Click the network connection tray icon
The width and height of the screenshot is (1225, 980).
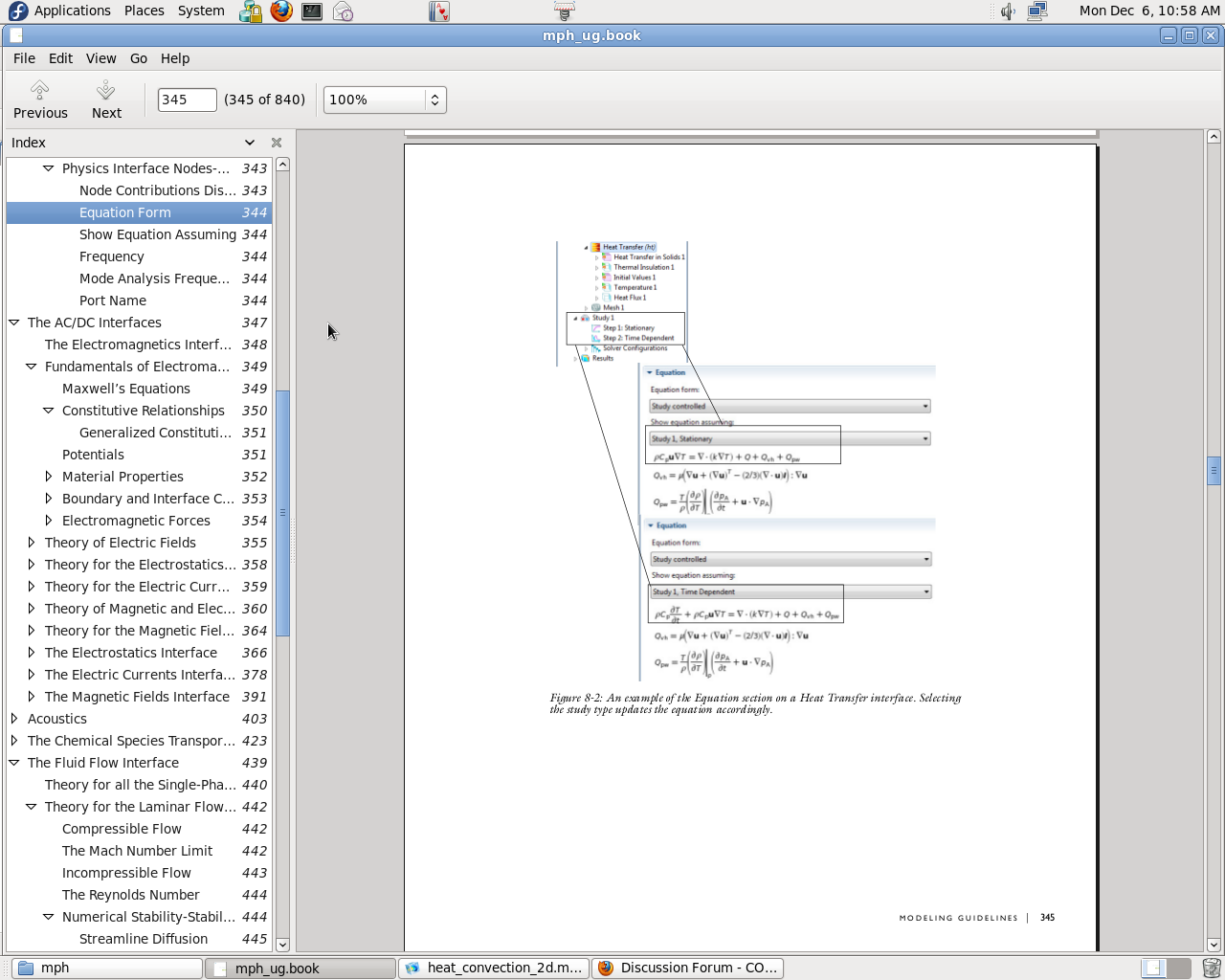tap(1037, 11)
